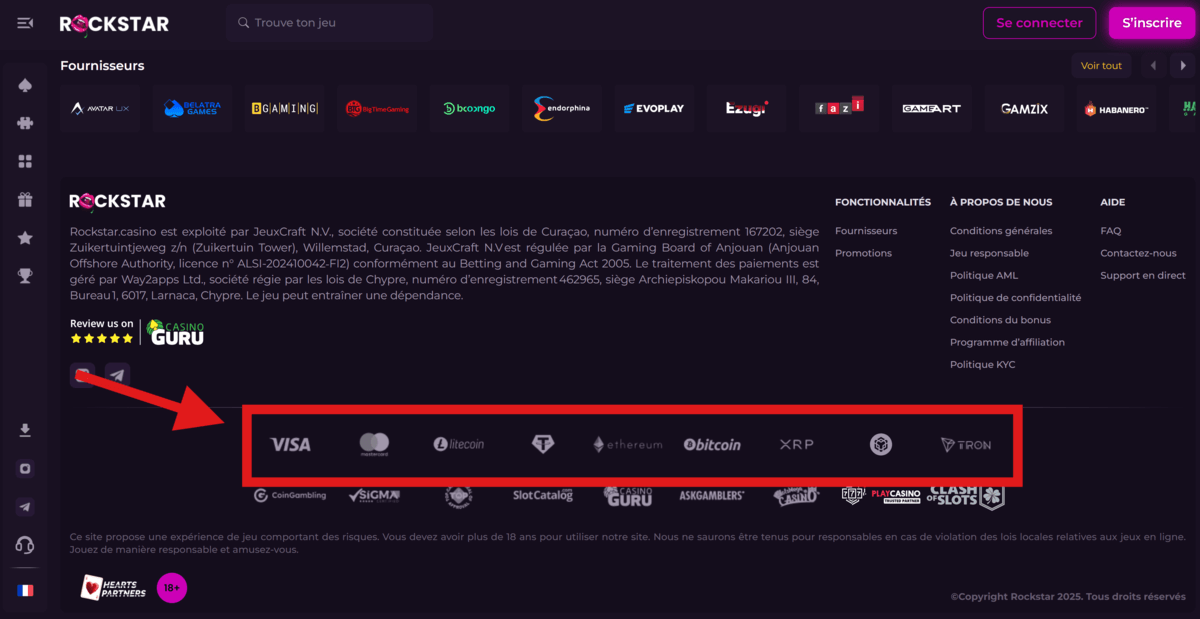
Task: Open the spade card games sidebar icon
Action: pos(25,86)
